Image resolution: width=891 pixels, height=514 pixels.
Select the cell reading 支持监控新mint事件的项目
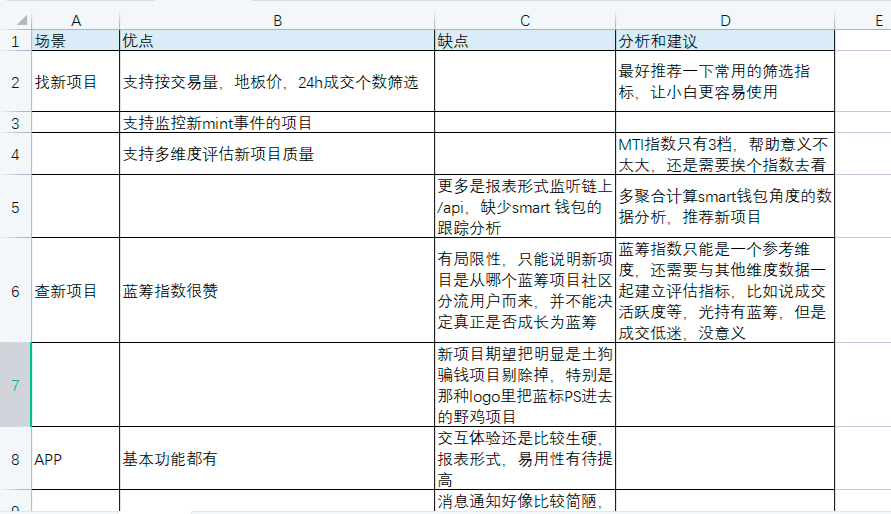click(x=276, y=123)
